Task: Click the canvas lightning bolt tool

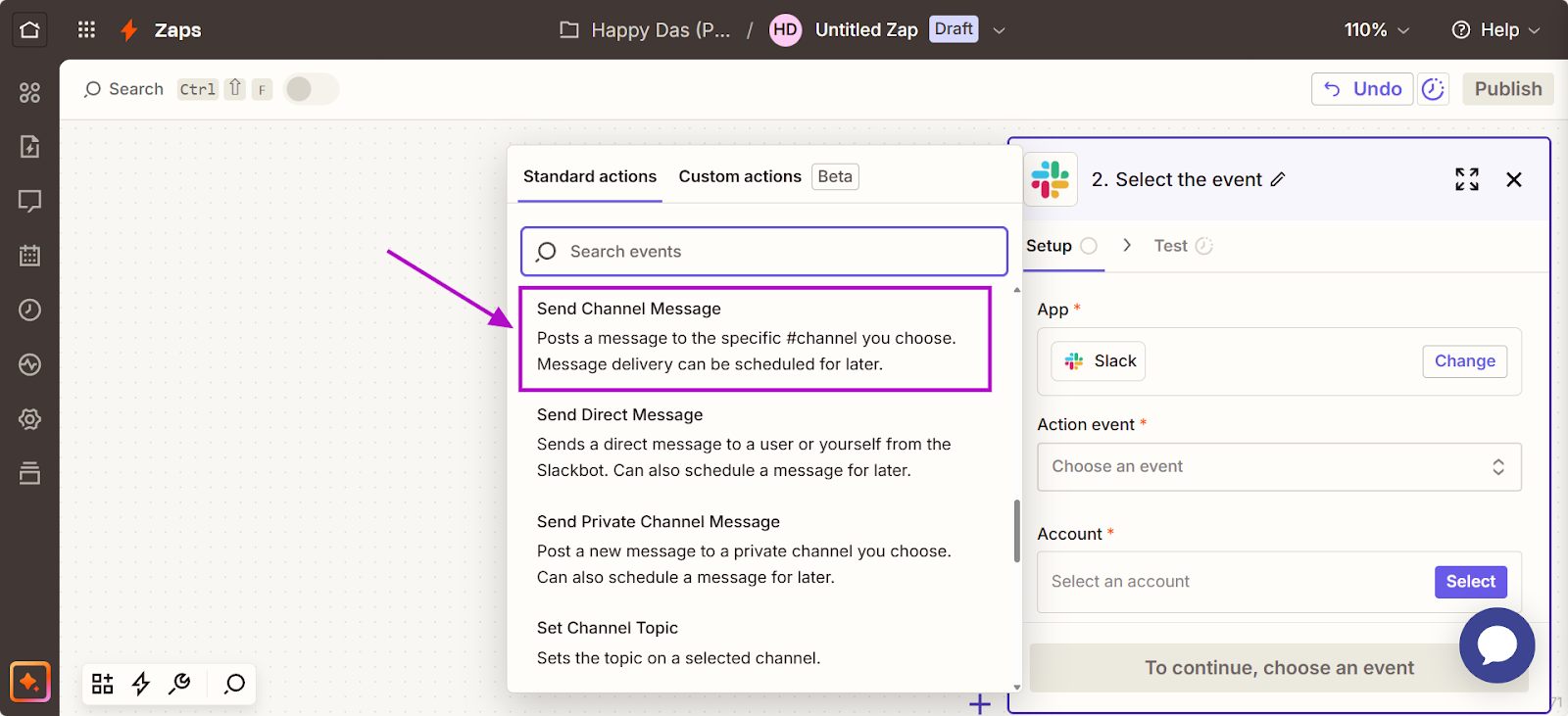Action: click(x=141, y=684)
